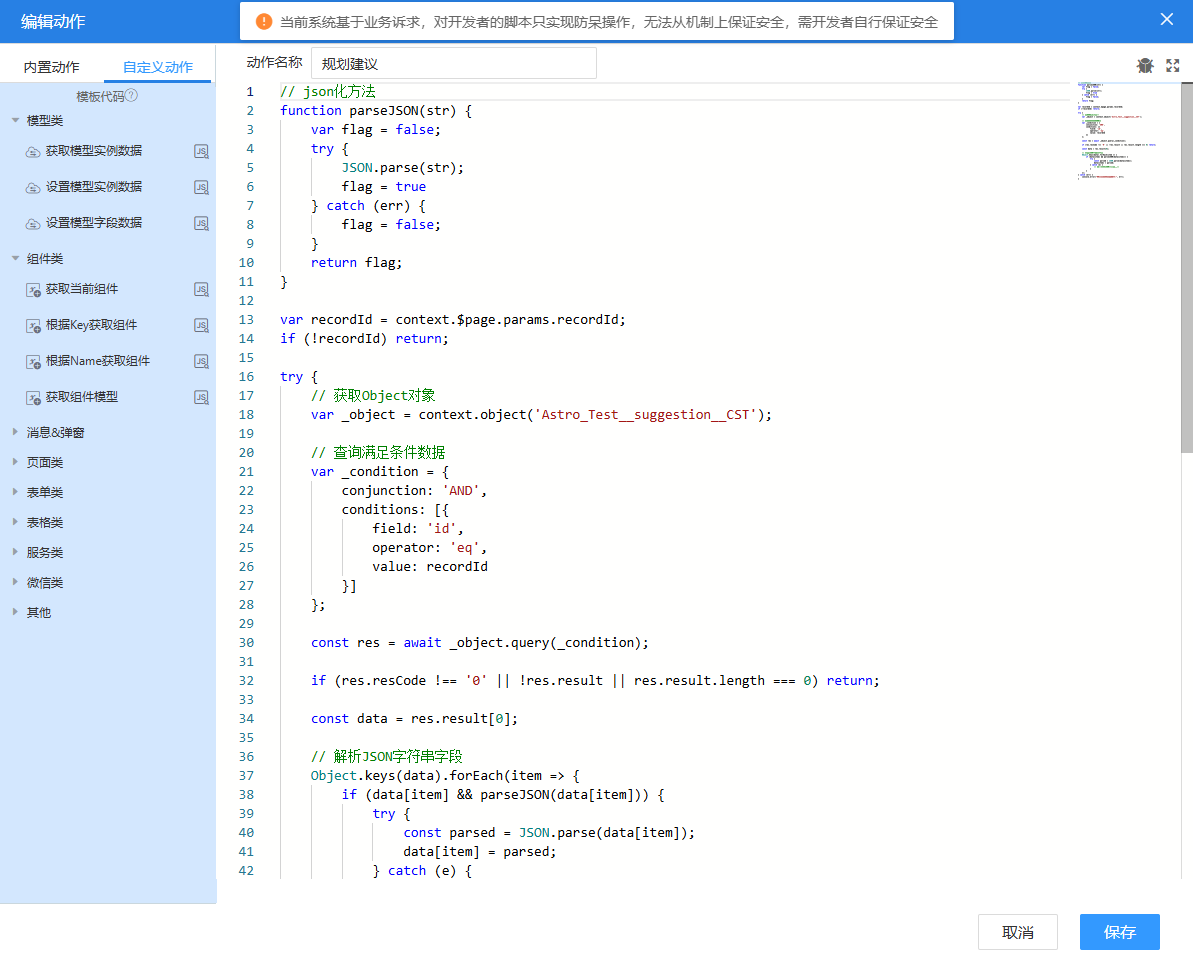The height and width of the screenshot is (957, 1193).
Task: Expand the 其他 category
Action: [x=15, y=612]
